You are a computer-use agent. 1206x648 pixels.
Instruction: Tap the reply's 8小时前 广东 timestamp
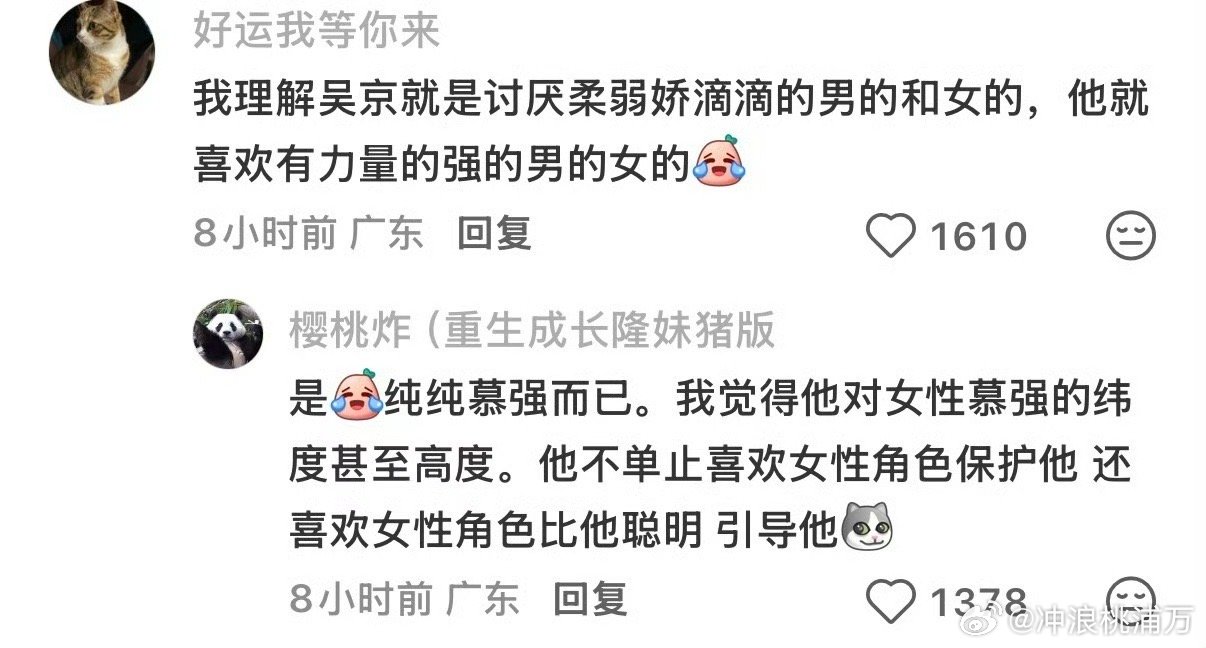coord(405,600)
